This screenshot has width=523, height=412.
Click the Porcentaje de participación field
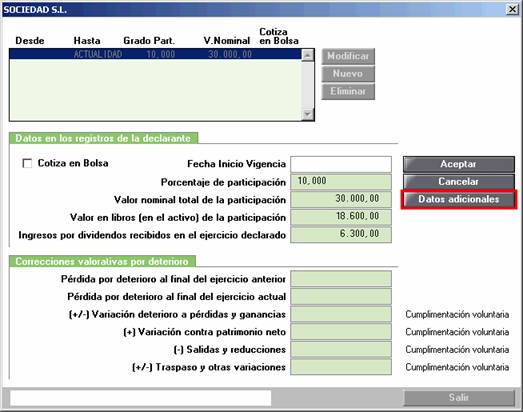coord(341,182)
